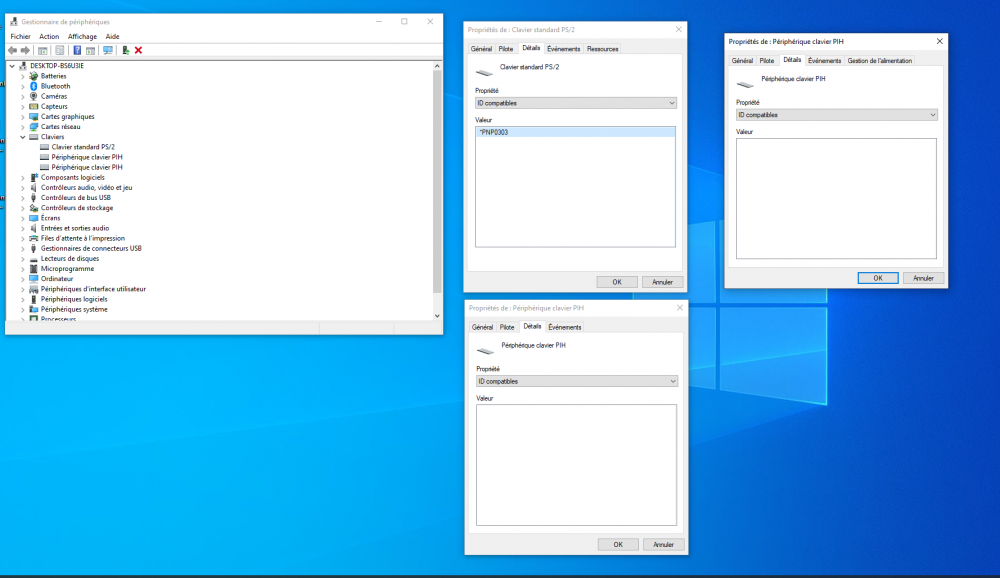Viewport: 1000px width, 578px height.
Task: Scan for hardware changes using monitor icon
Action: (x=108, y=50)
